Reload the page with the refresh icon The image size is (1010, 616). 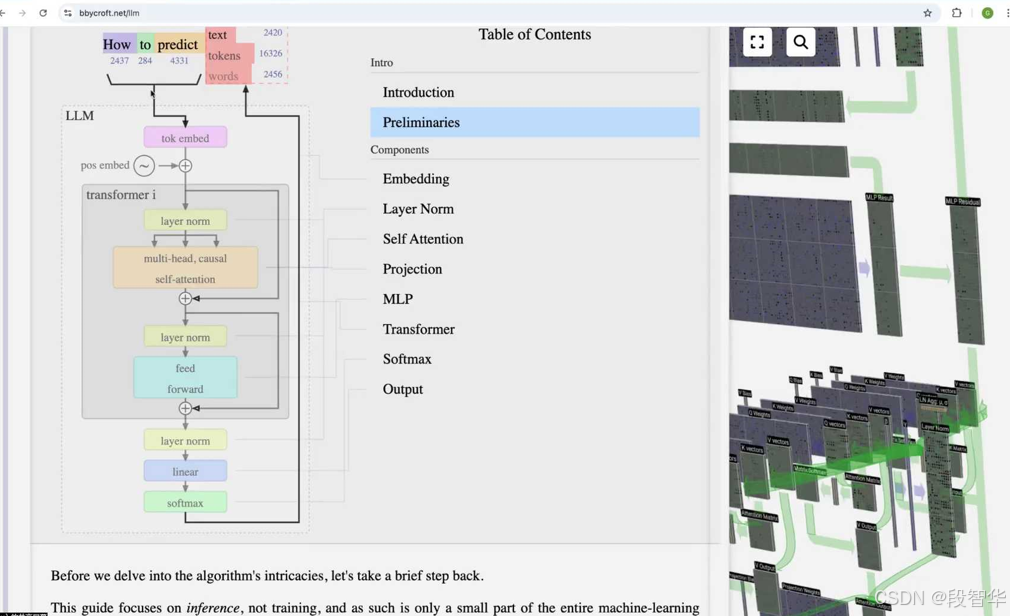[43, 13]
